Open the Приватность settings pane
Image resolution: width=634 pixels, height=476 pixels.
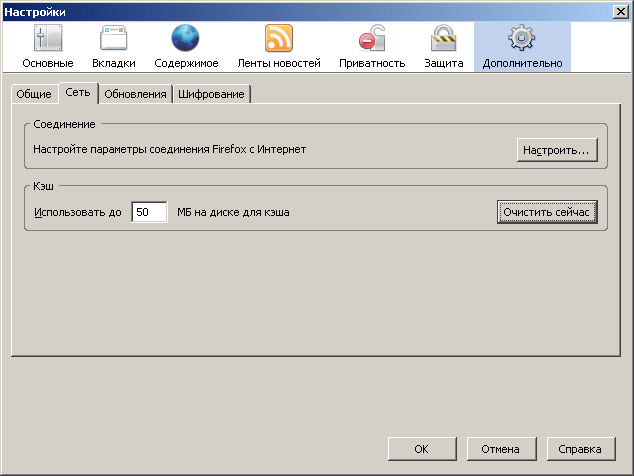pyautogui.click(x=372, y=47)
